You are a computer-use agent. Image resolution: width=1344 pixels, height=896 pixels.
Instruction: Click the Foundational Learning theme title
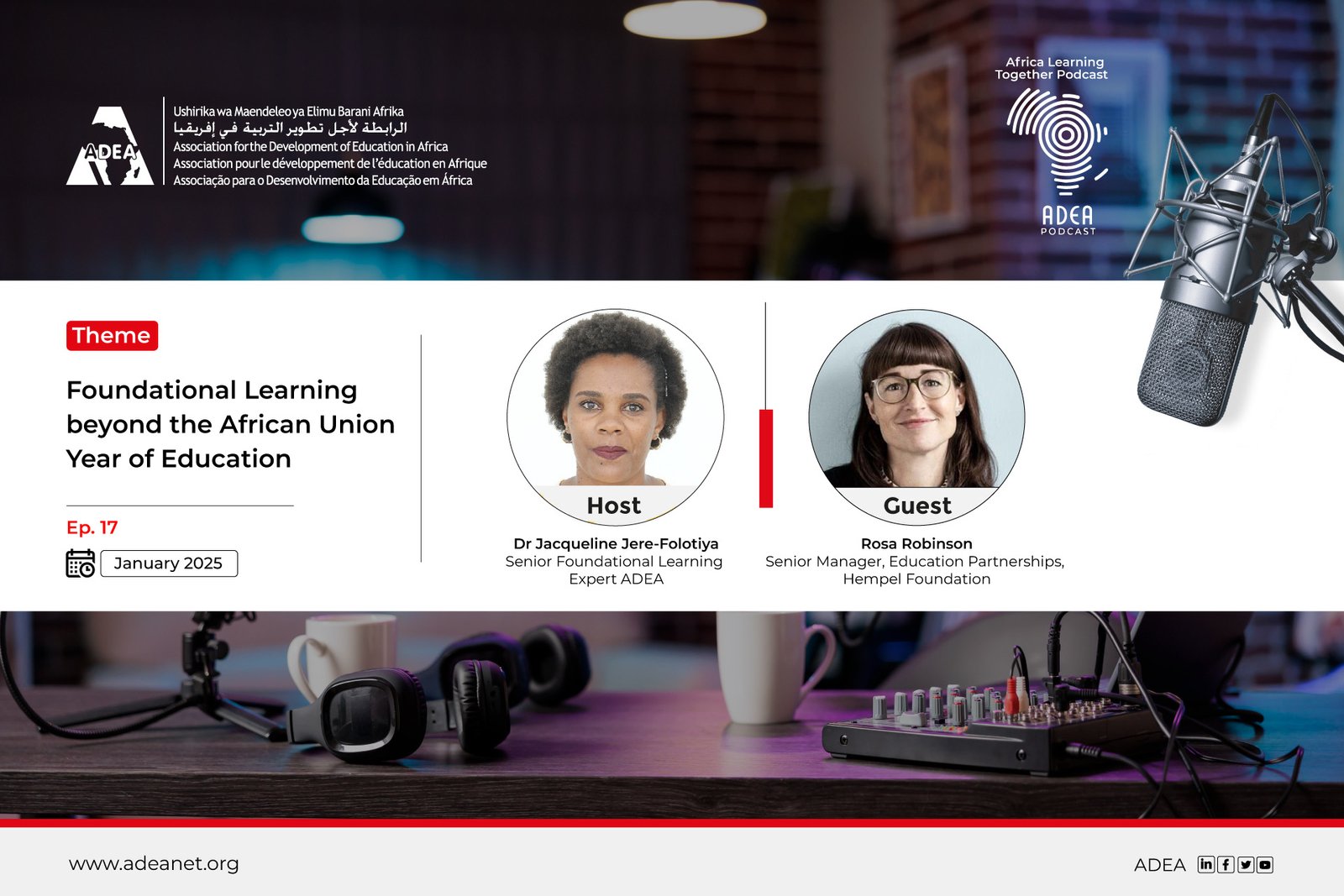pos(230,424)
